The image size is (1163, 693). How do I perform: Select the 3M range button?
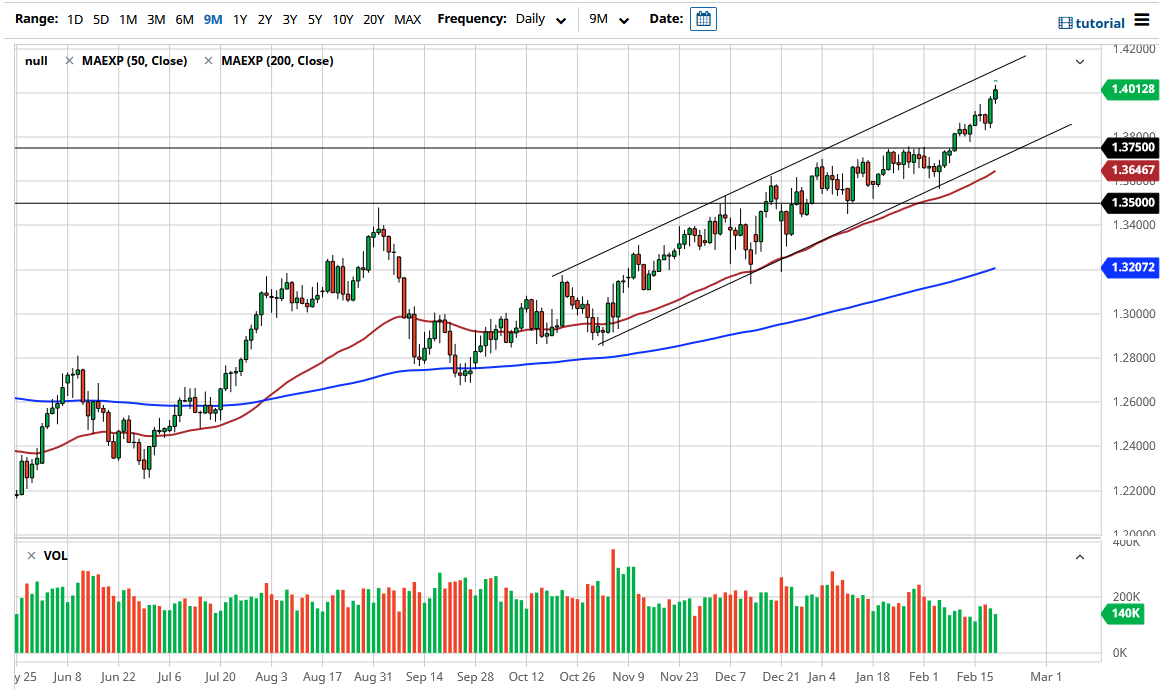[155, 18]
